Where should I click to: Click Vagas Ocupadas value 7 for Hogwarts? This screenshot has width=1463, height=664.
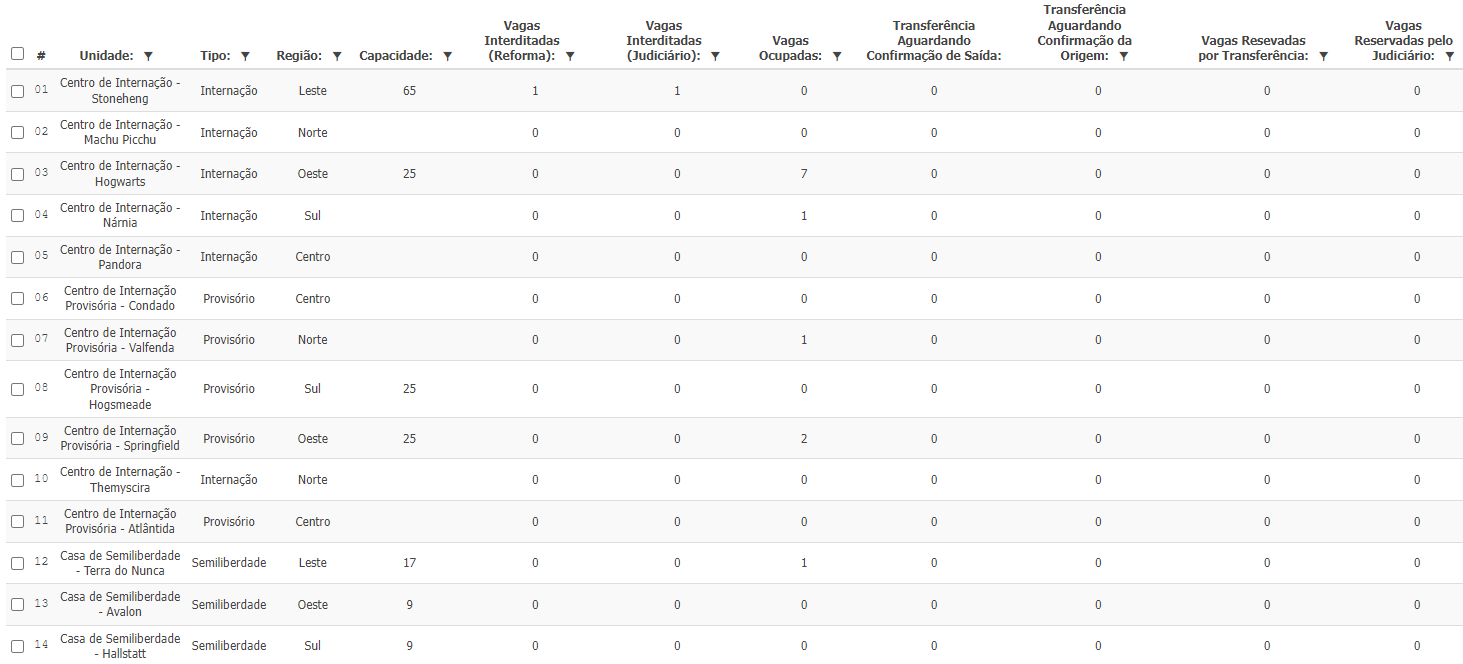[804, 174]
